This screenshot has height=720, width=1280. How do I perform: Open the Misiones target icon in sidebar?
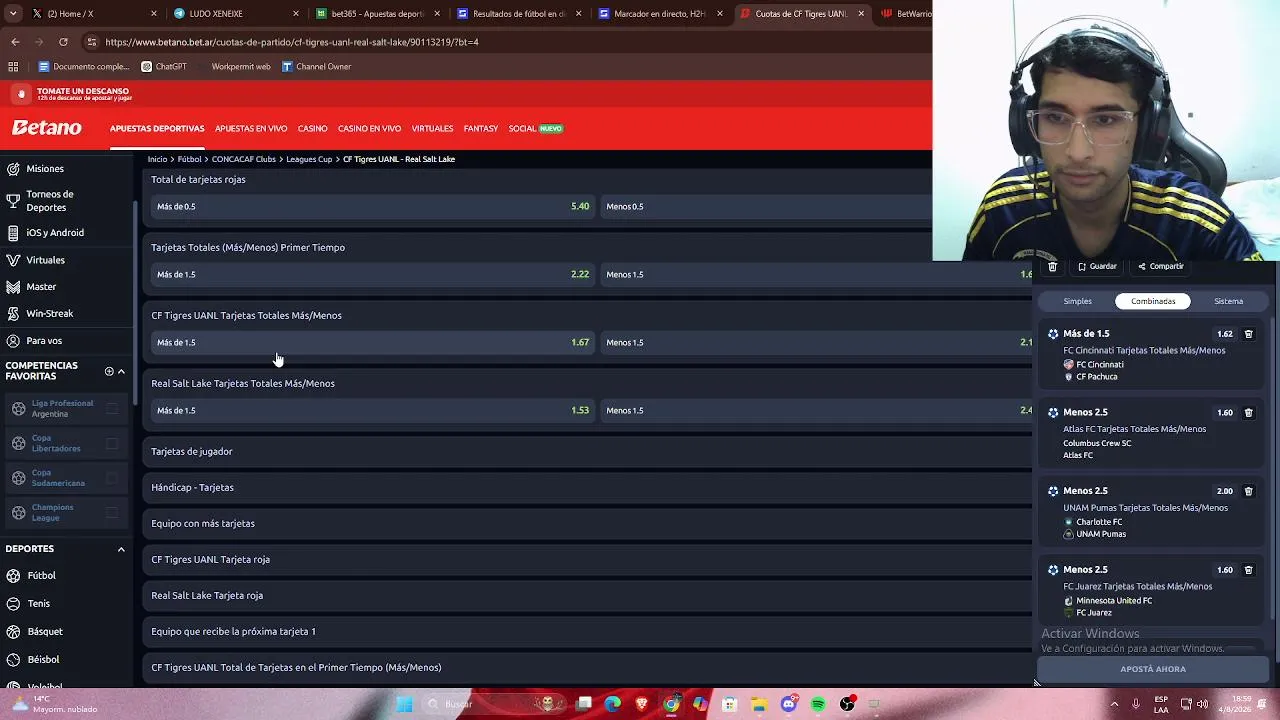pos(13,169)
